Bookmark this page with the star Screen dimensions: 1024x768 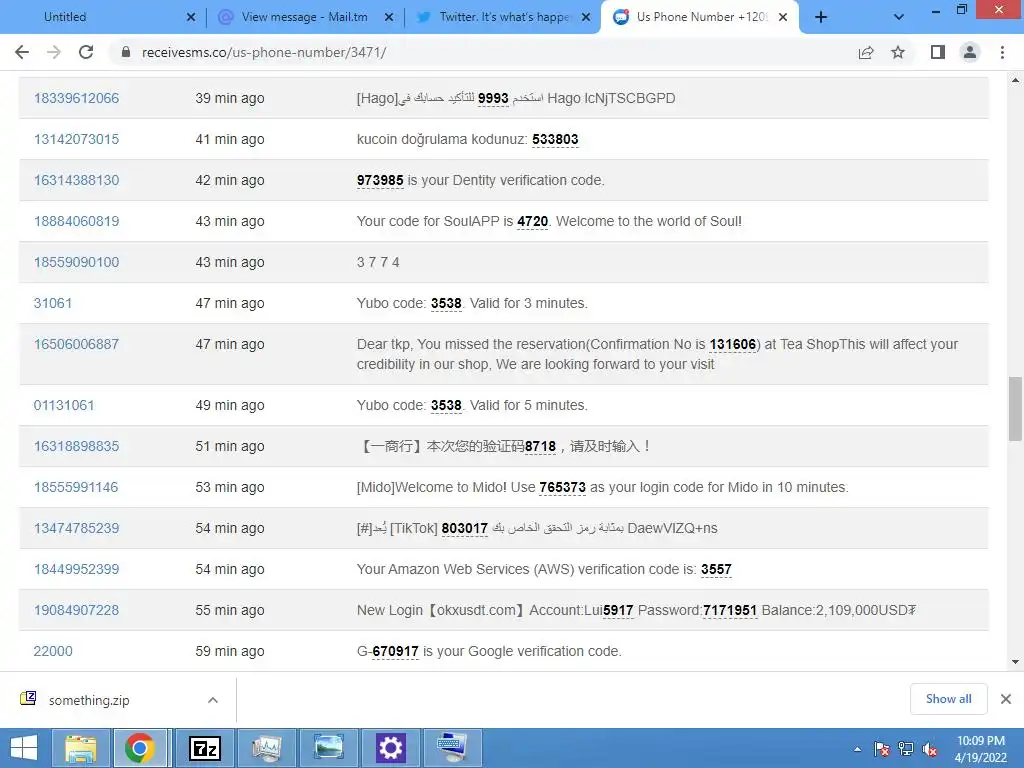click(898, 52)
